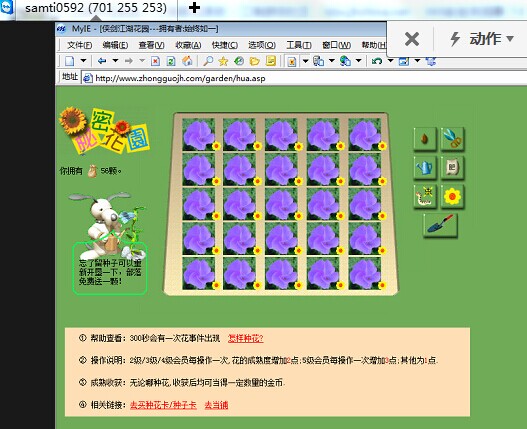Click the 你拥有 58颗 seed count text
The image size is (527, 429).
tap(91, 171)
